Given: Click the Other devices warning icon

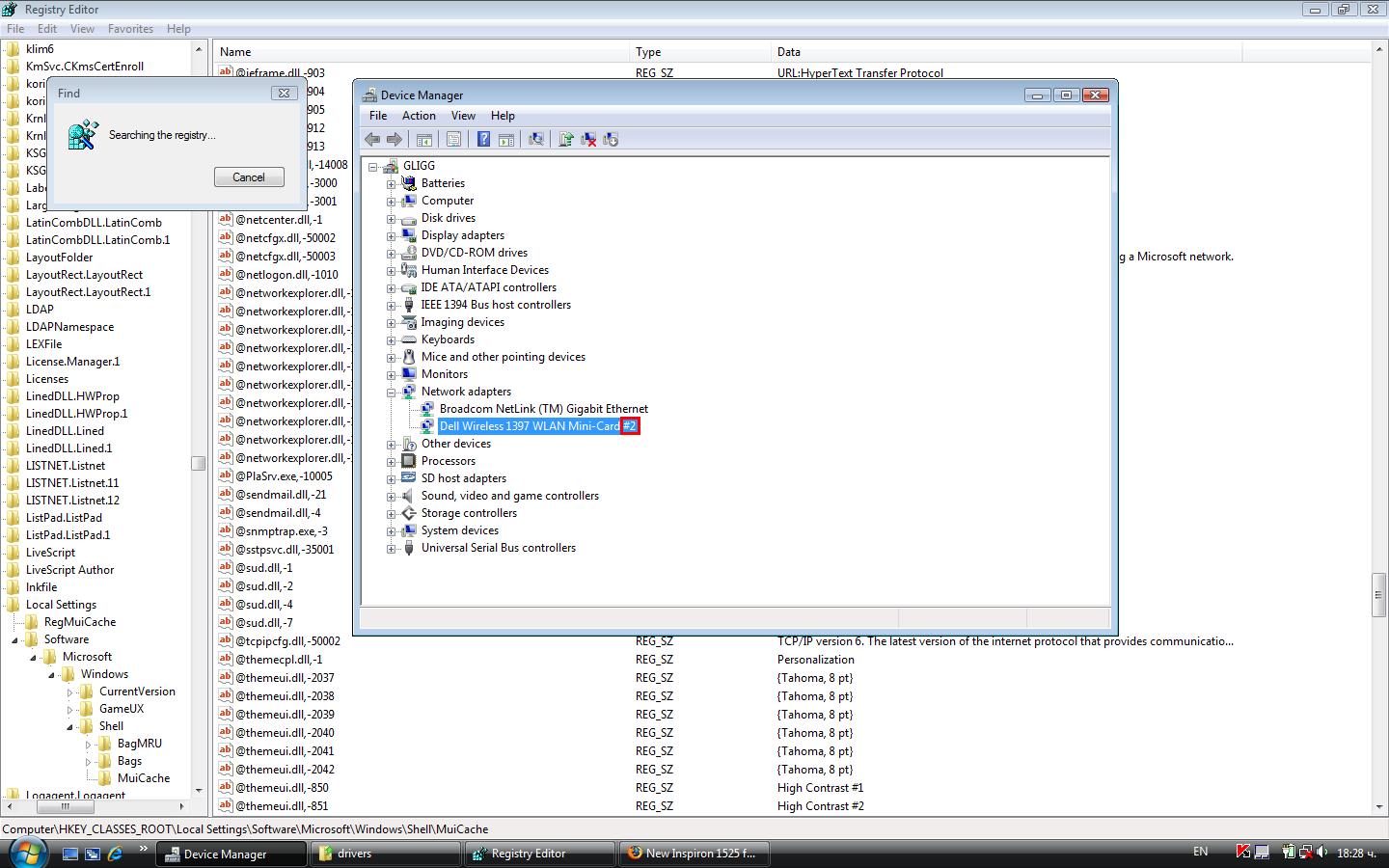Looking at the screenshot, I should (x=409, y=444).
